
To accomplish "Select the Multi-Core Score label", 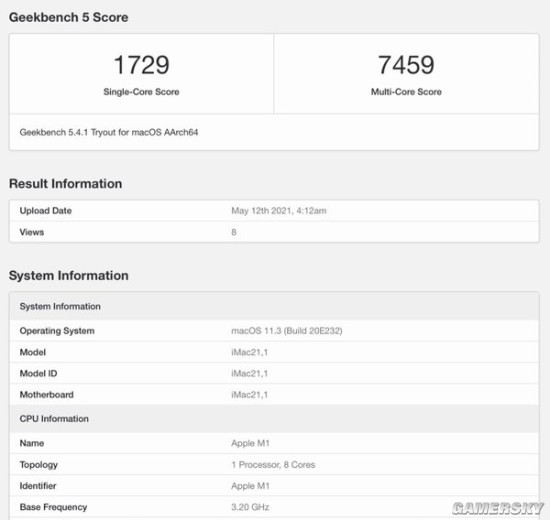I will [x=406, y=92].
